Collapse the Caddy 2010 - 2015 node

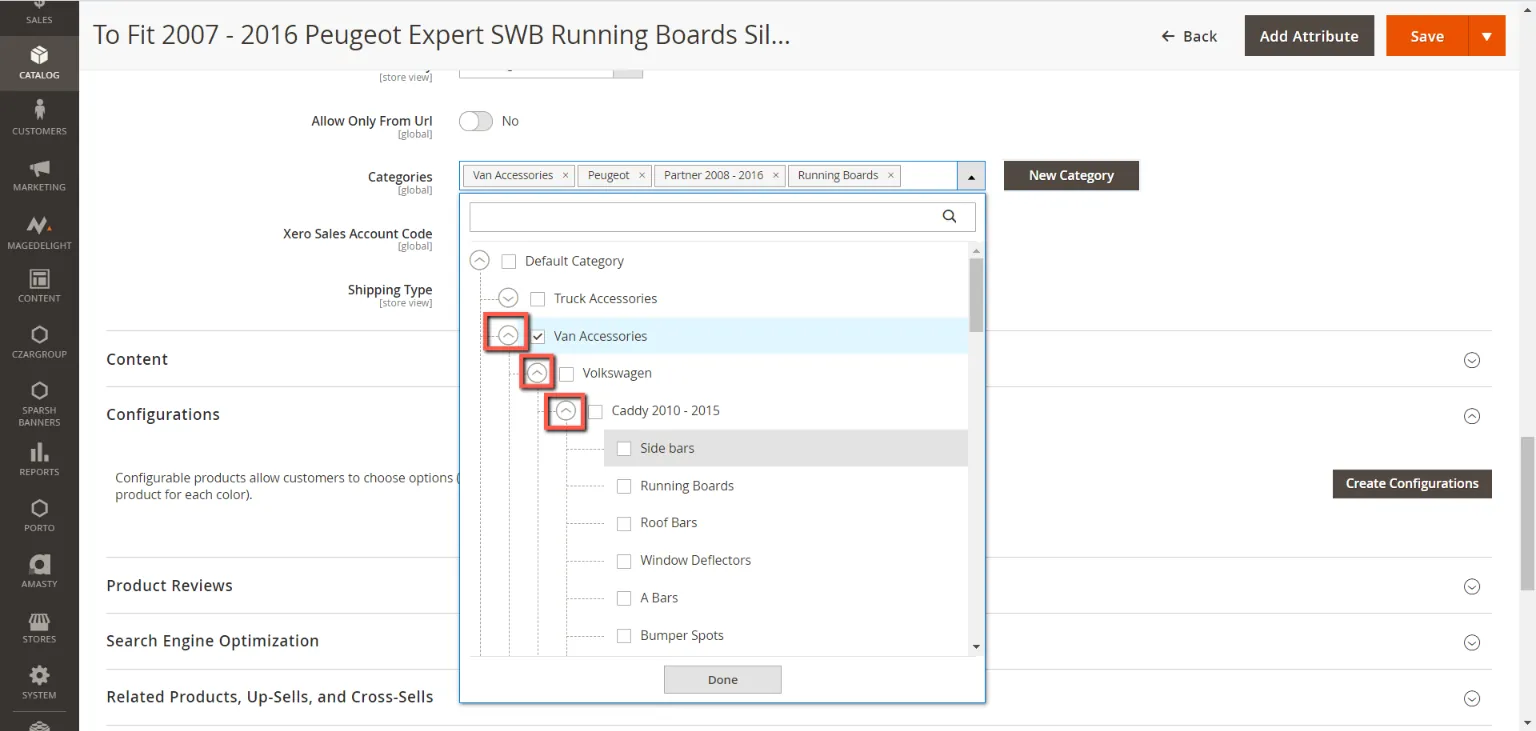(x=567, y=411)
